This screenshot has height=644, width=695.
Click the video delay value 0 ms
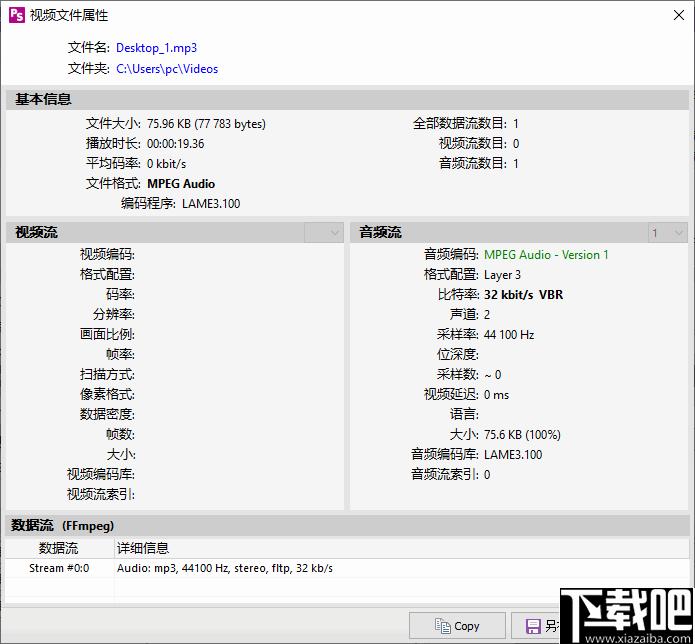tap(496, 395)
